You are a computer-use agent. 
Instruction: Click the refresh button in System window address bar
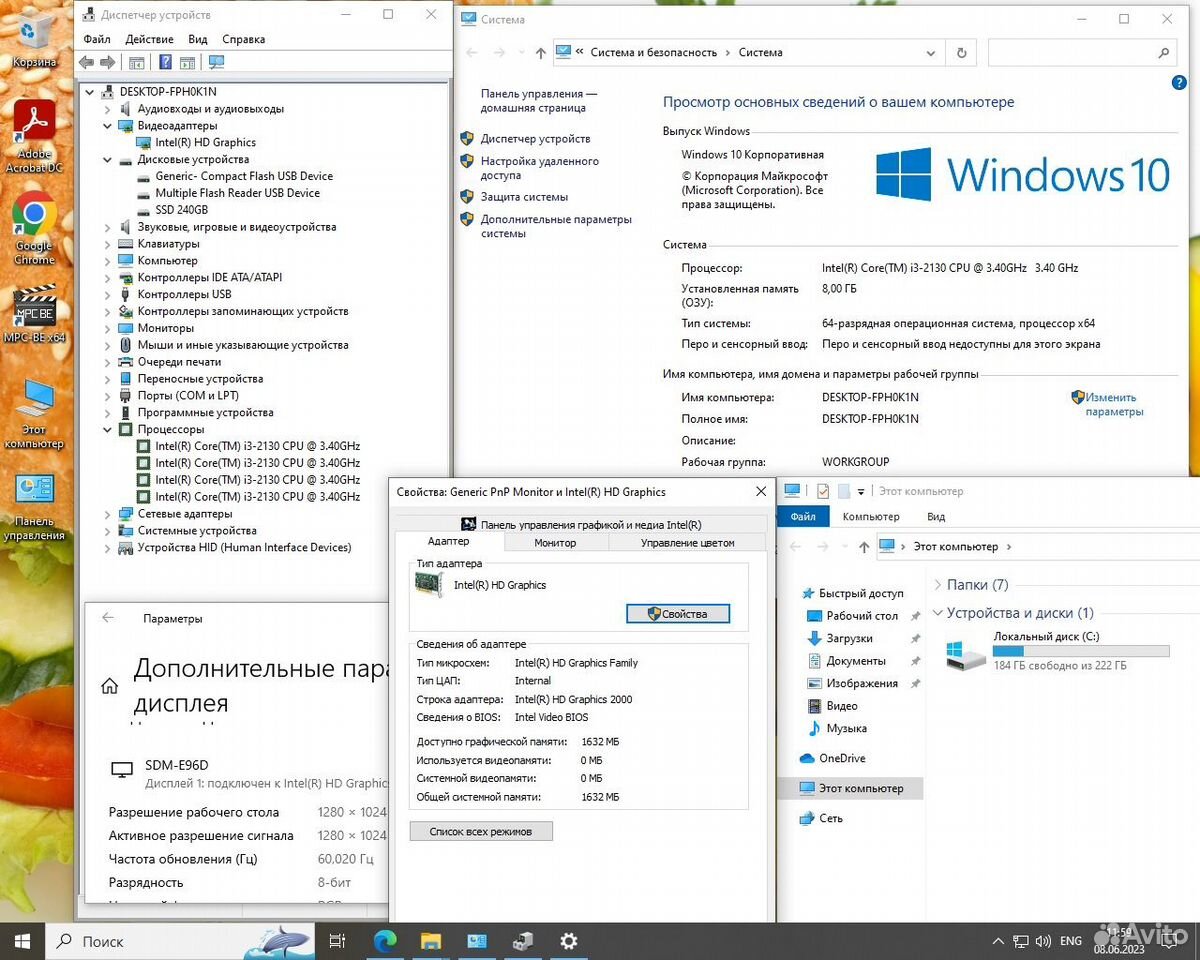click(x=961, y=53)
